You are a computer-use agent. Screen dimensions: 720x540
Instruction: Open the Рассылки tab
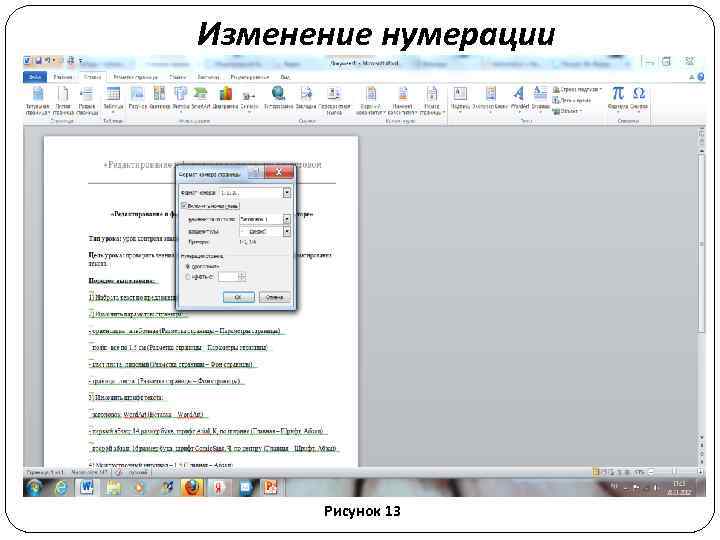click(x=208, y=77)
